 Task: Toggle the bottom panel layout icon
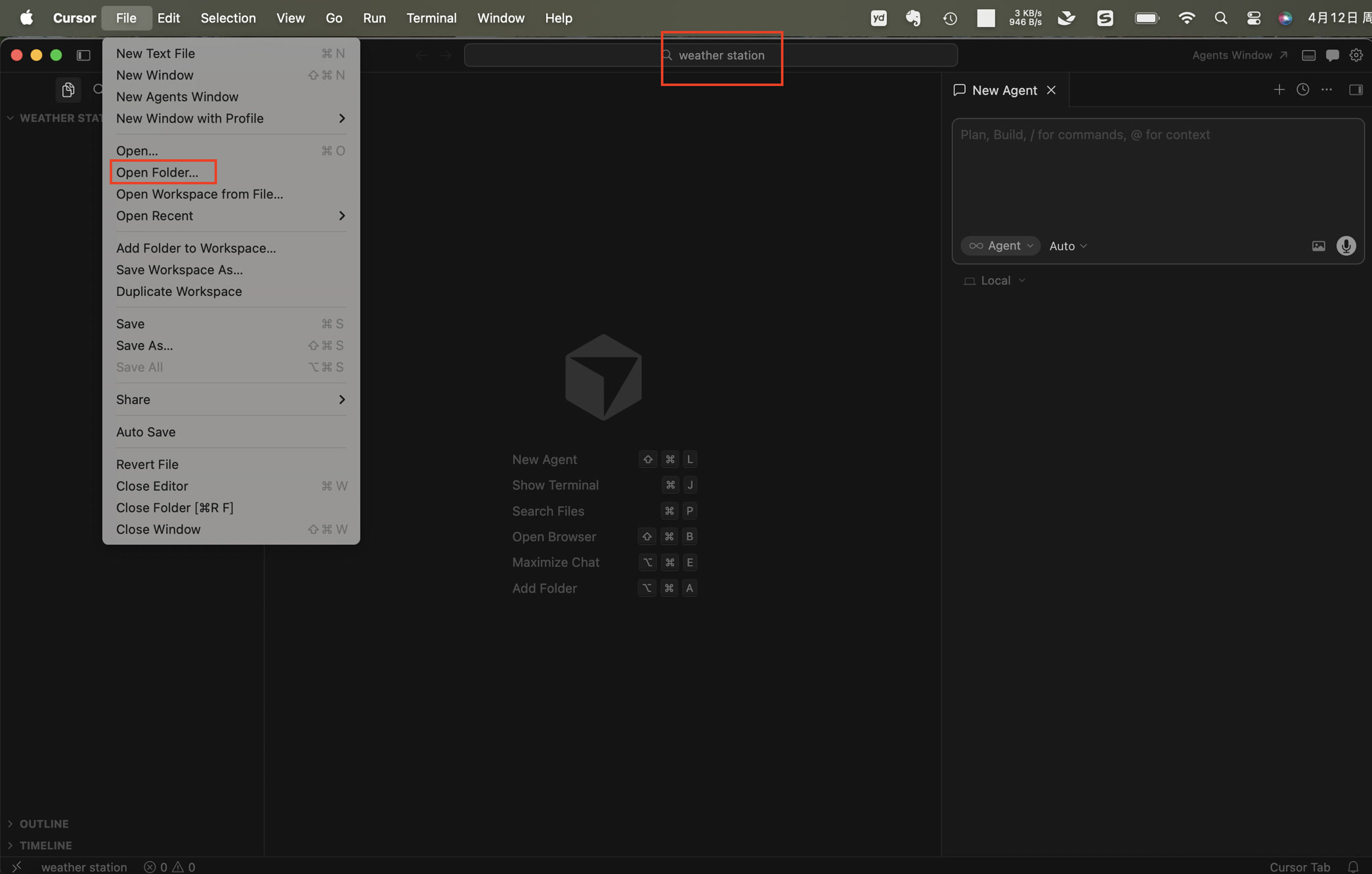coord(1308,55)
